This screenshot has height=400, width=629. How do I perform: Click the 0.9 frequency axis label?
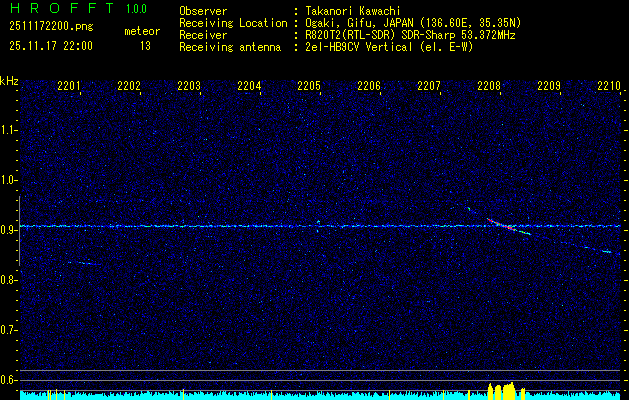[x=10, y=229]
